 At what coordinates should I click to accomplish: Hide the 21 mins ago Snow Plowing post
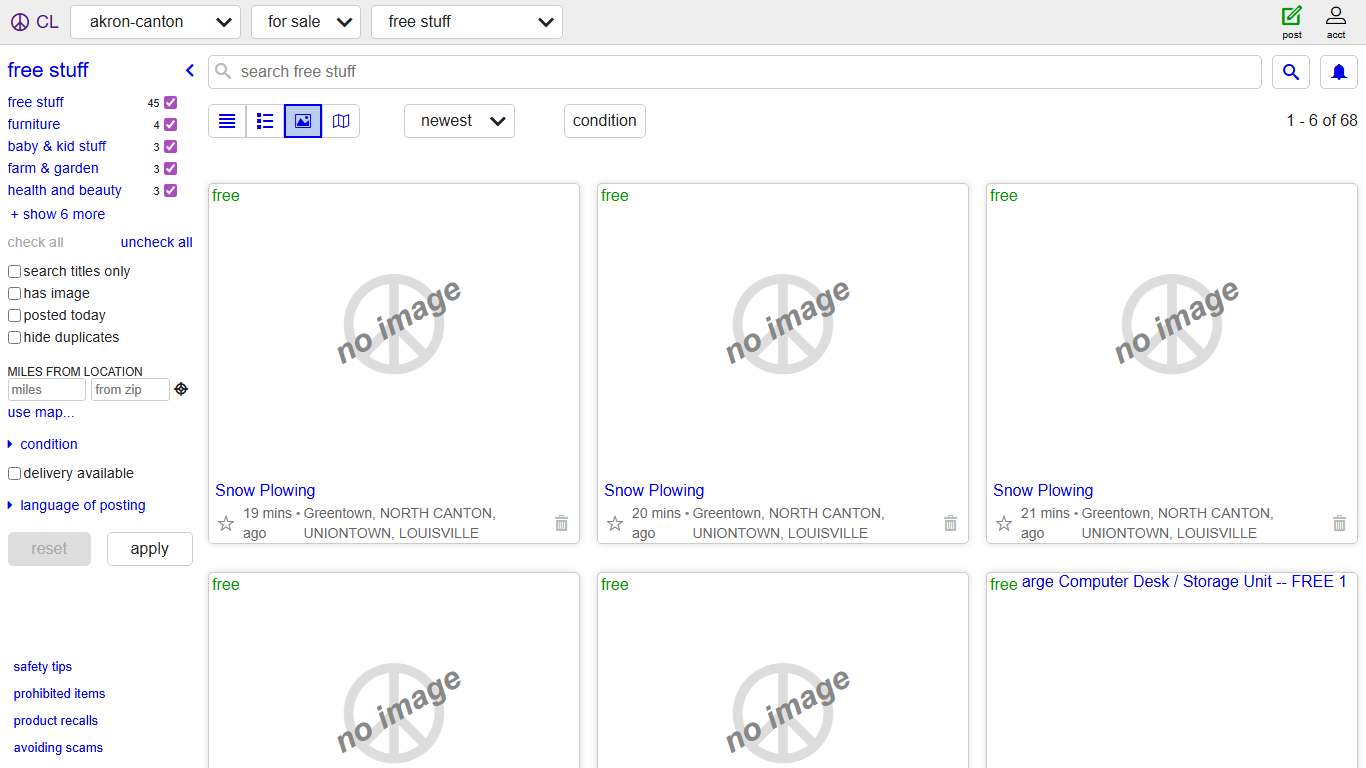coord(1339,523)
